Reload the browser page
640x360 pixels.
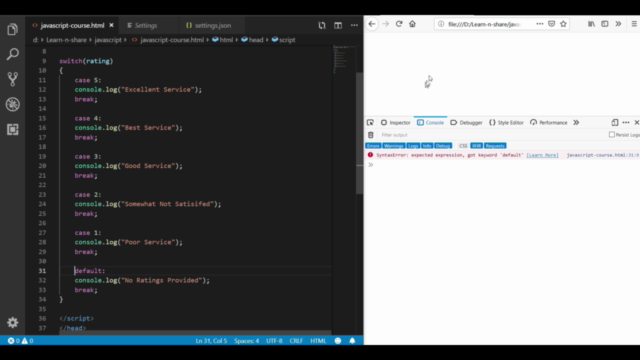(399, 24)
